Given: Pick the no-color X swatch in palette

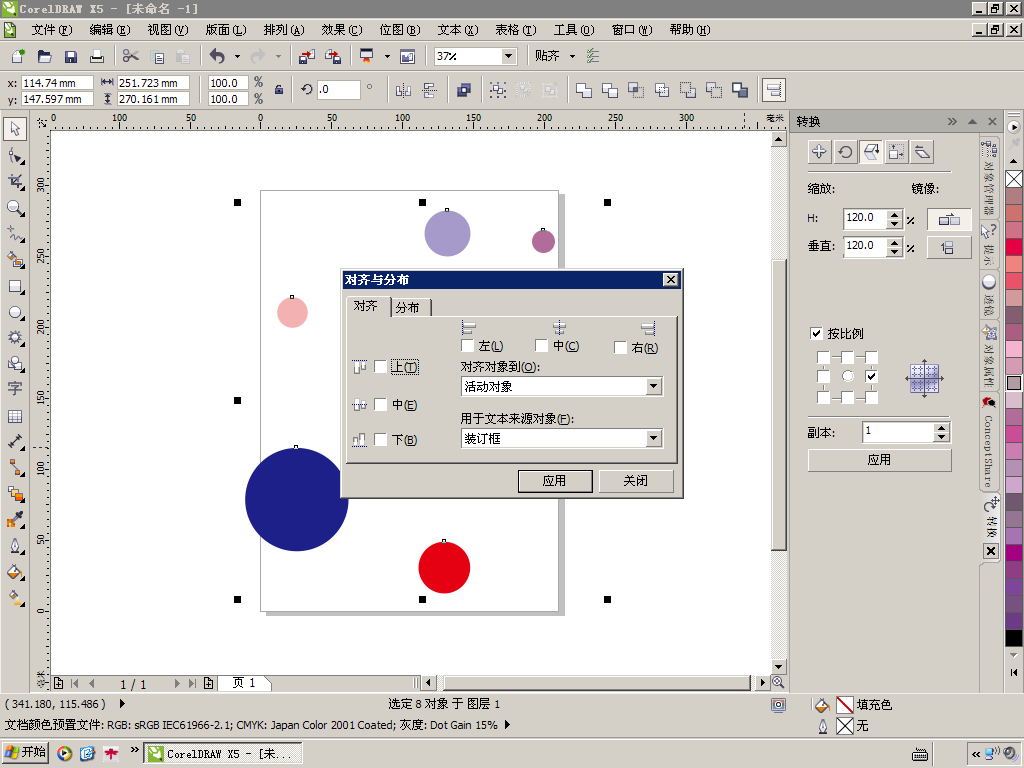Looking at the screenshot, I should tap(1014, 179).
